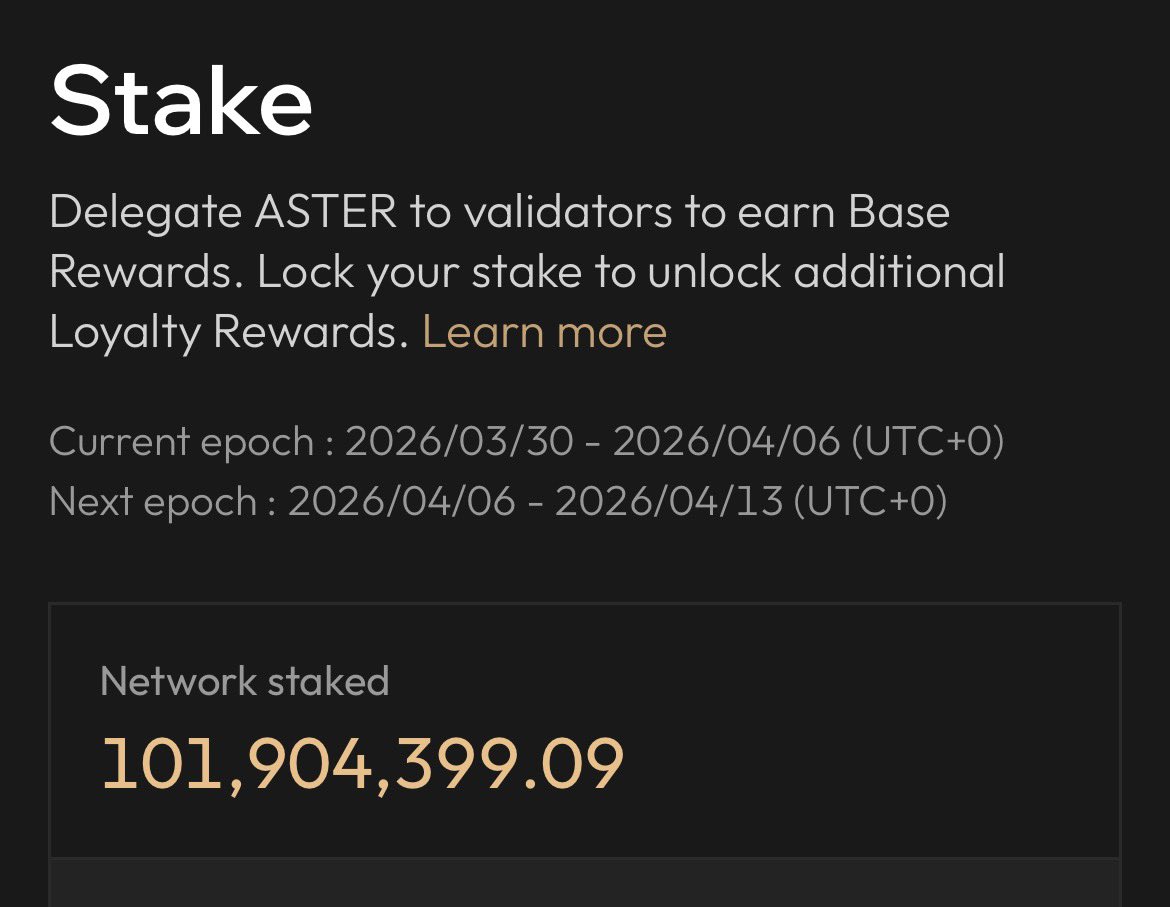Click the next epoch start date 2026/04/06
This screenshot has width=1170, height=907.
tap(401, 501)
